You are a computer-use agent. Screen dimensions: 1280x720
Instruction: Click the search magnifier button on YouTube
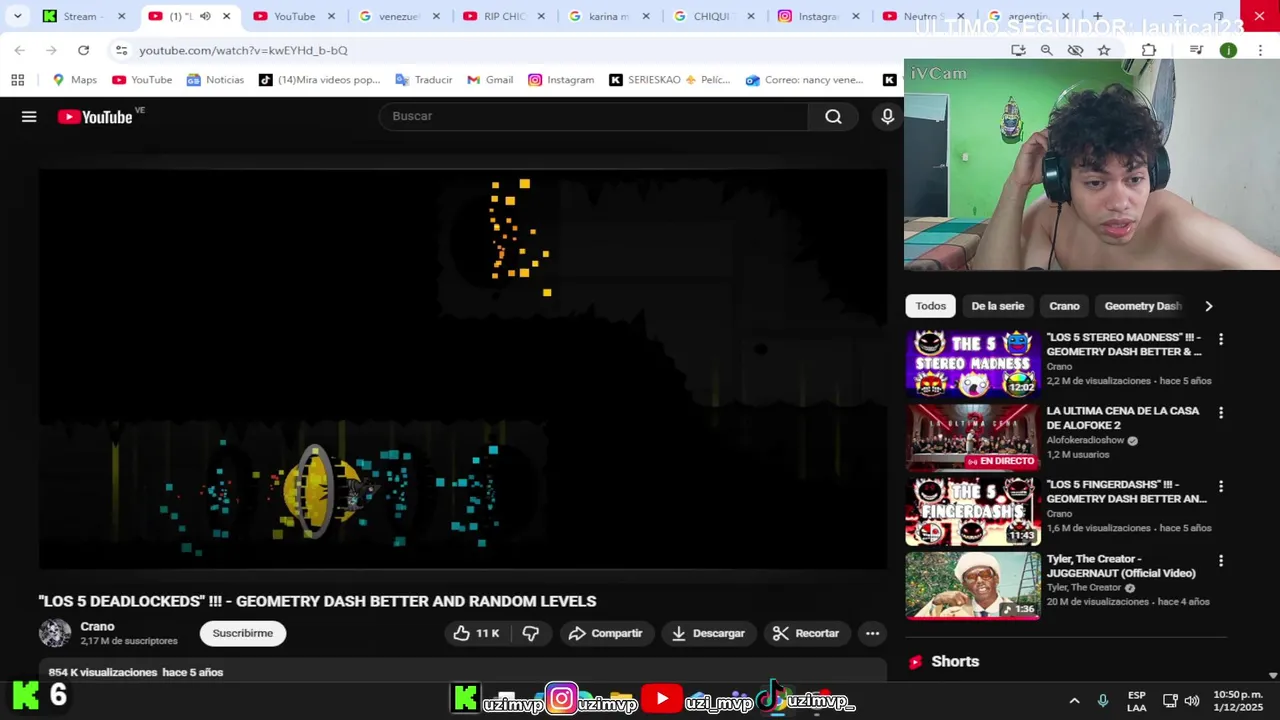833,117
